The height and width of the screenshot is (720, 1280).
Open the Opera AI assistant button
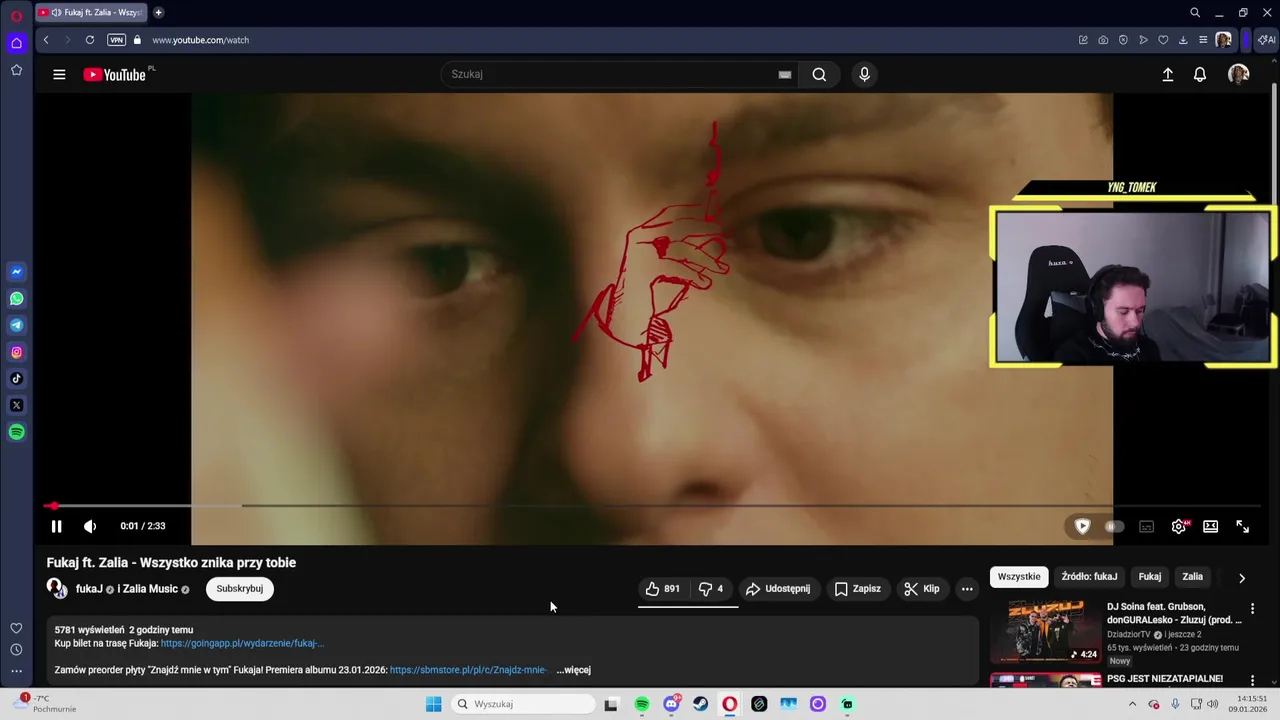[1266, 40]
